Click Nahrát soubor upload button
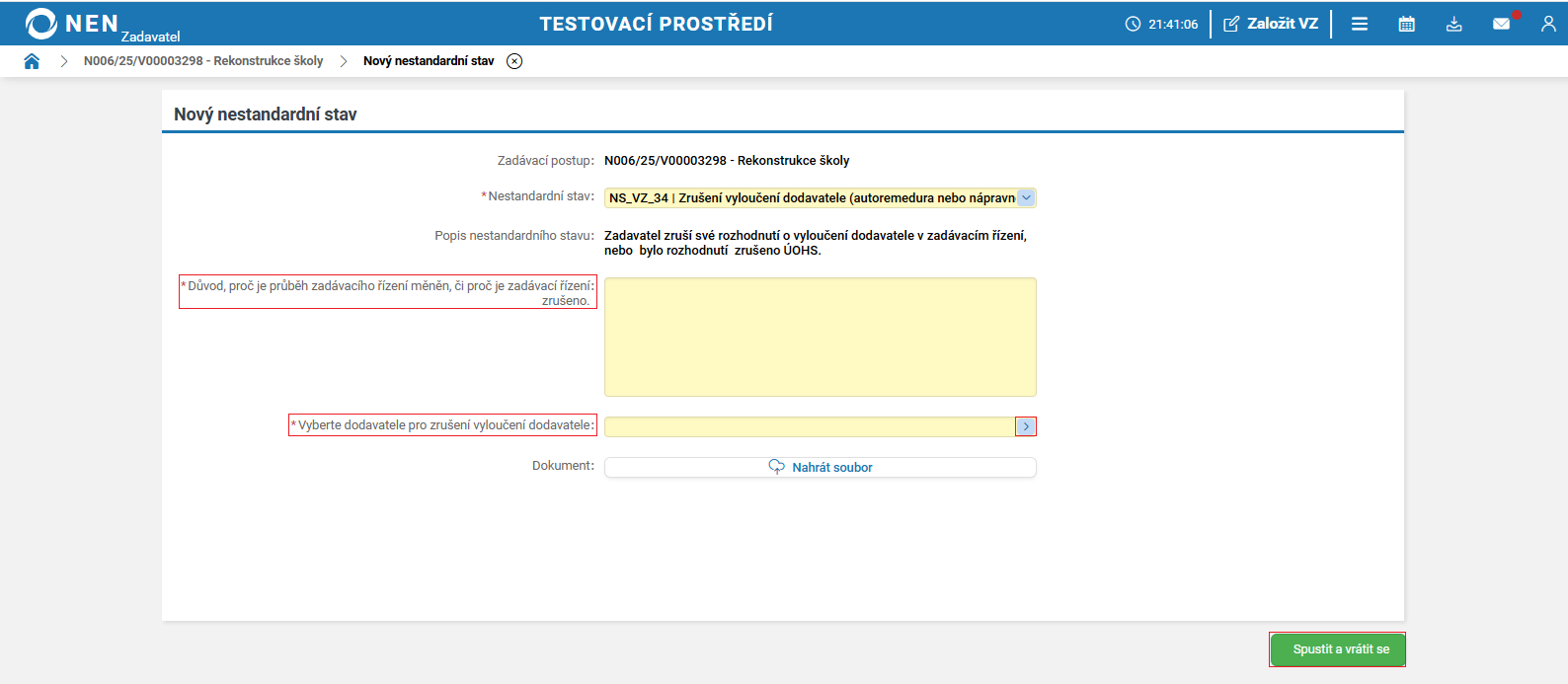 pyautogui.click(x=821, y=467)
